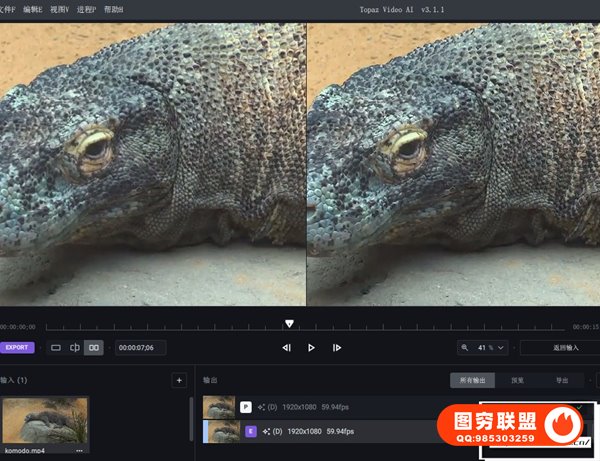Add a new input with plus icon

click(x=179, y=380)
